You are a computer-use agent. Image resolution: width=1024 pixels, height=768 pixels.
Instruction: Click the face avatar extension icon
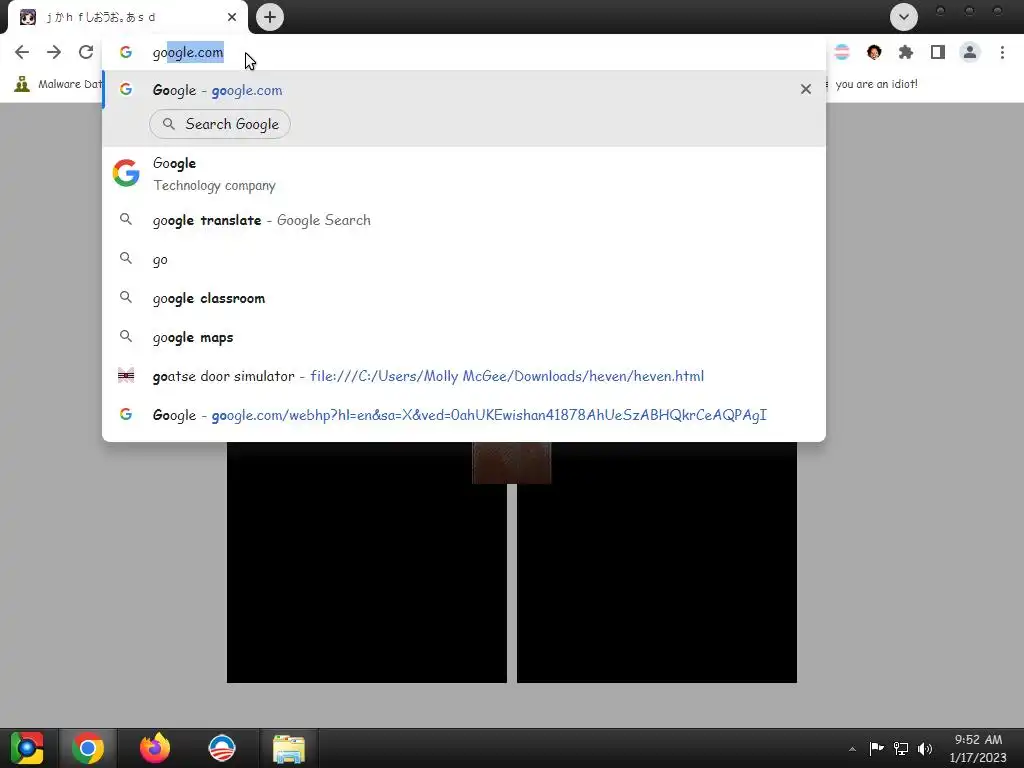[x=874, y=52]
